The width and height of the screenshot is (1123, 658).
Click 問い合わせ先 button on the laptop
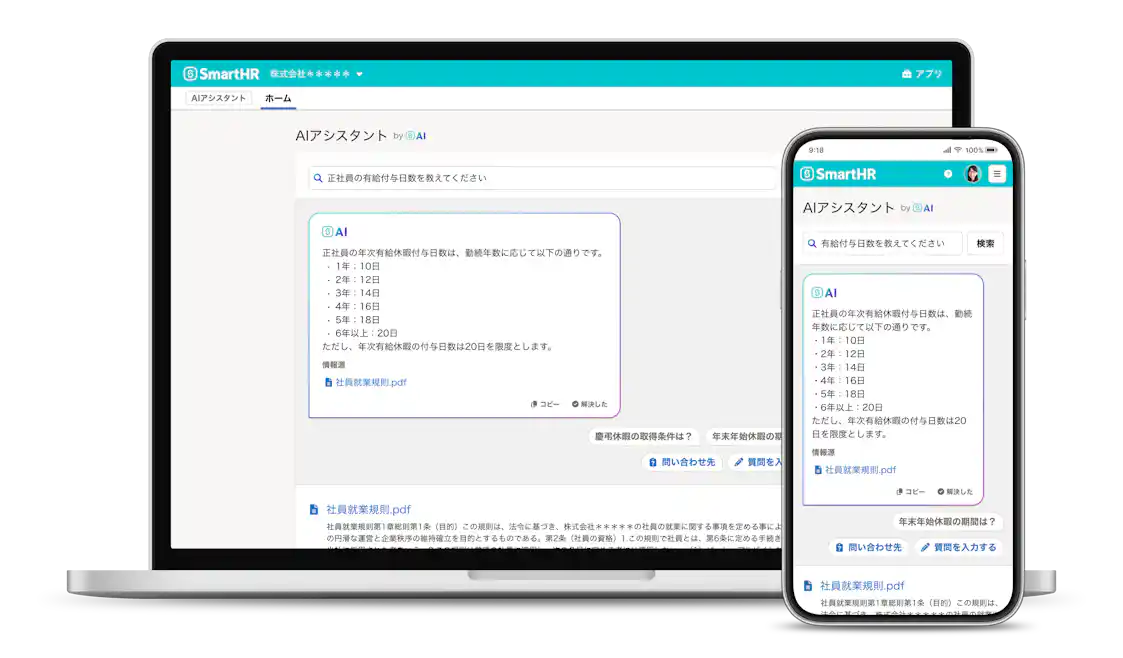[x=682, y=463]
